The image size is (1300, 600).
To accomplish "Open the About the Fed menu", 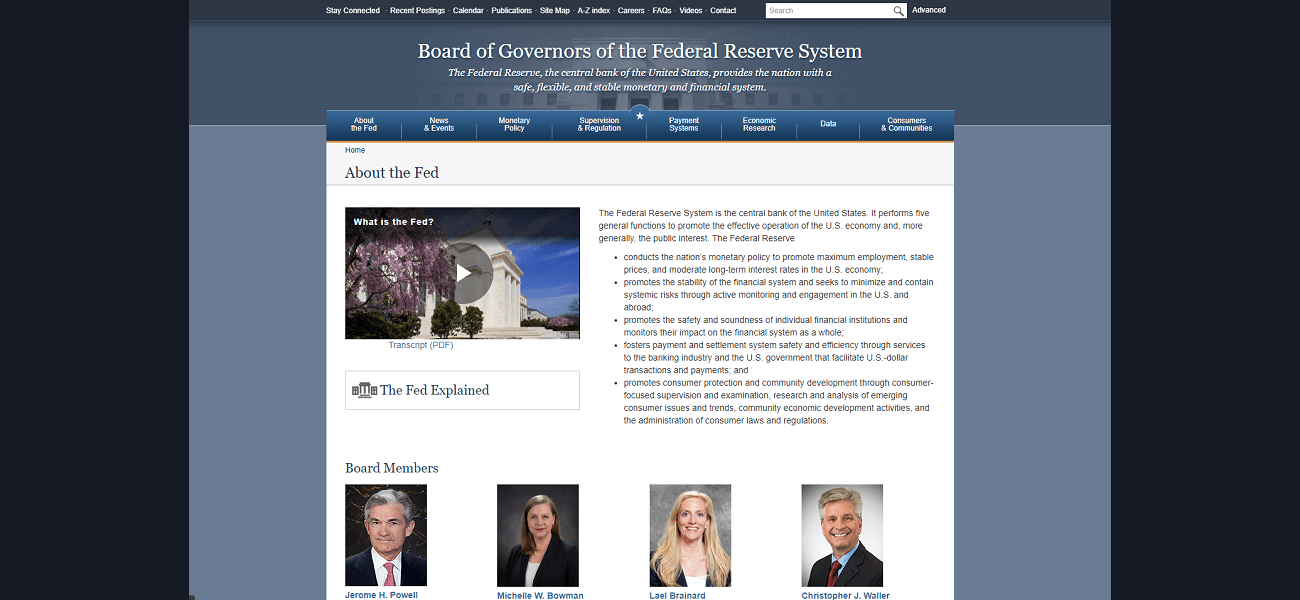I will coord(364,125).
